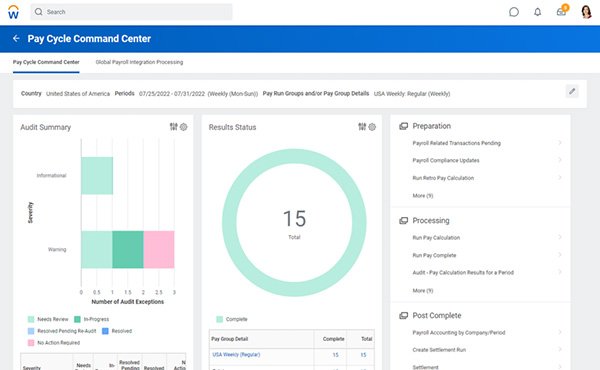Screen dimensions: 600x370
Task: Click the Workday logo icon
Action: pos(13,12)
